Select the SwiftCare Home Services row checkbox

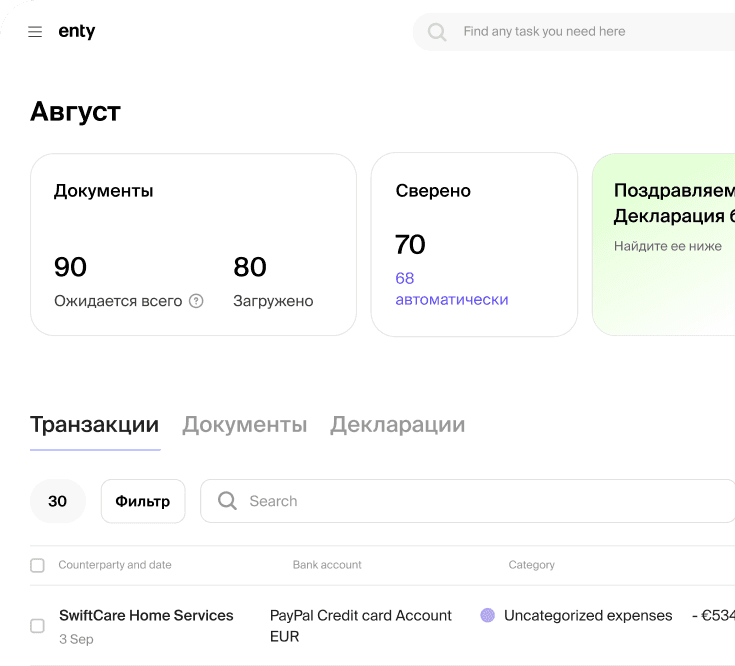click(38, 626)
